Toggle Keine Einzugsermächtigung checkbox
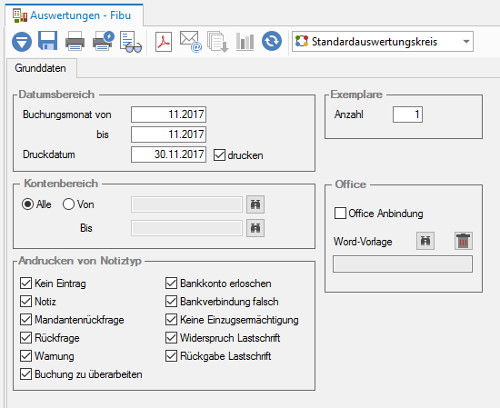The width and height of the screenshot is (500, 408). [x=171, y=319]
